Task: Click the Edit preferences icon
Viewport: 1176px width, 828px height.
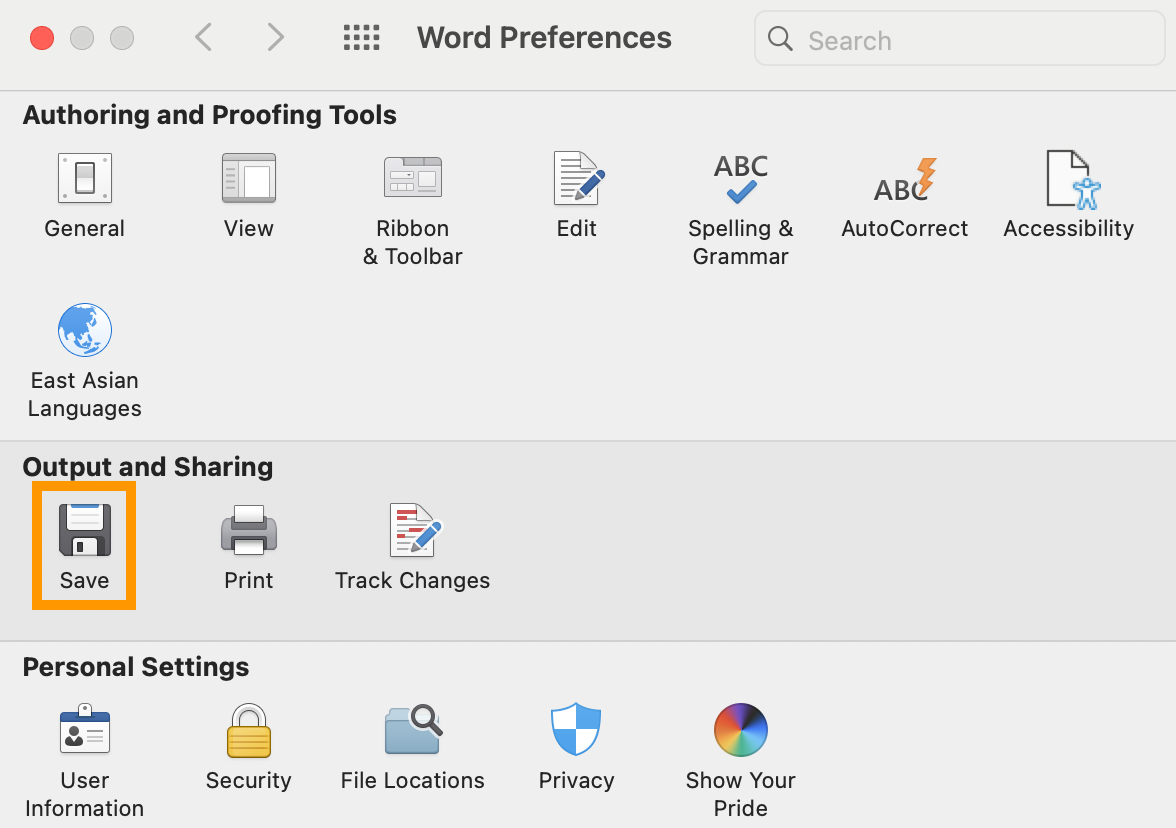Action: coord(577,180)
